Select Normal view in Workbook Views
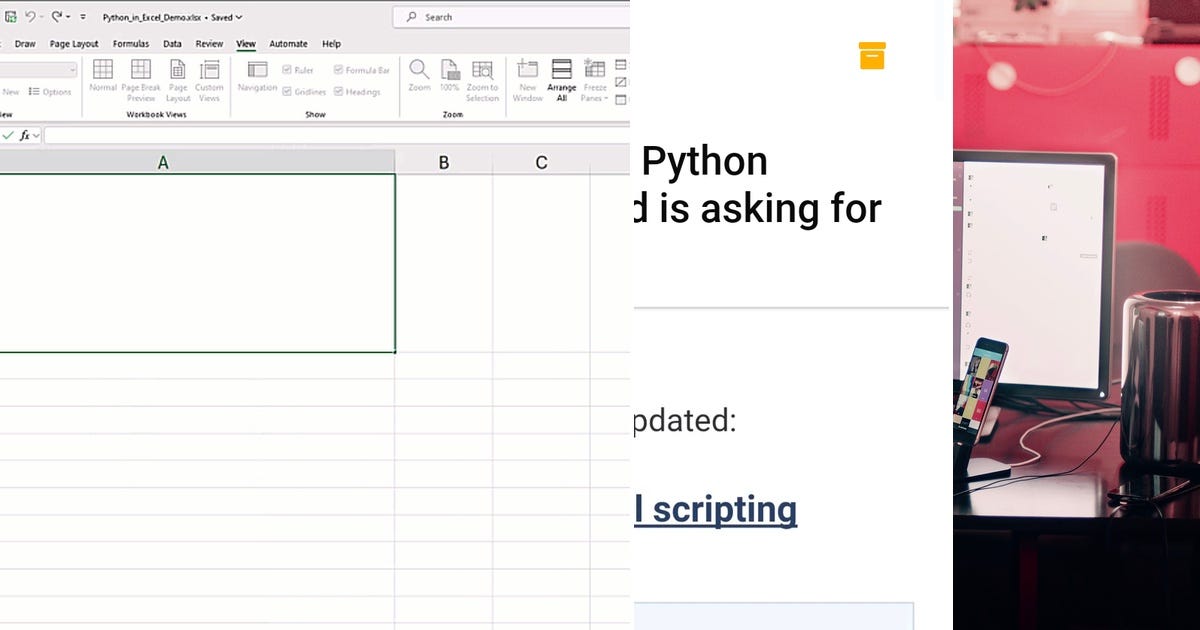This screenshot has height=630, width=1200. point(103,80)
